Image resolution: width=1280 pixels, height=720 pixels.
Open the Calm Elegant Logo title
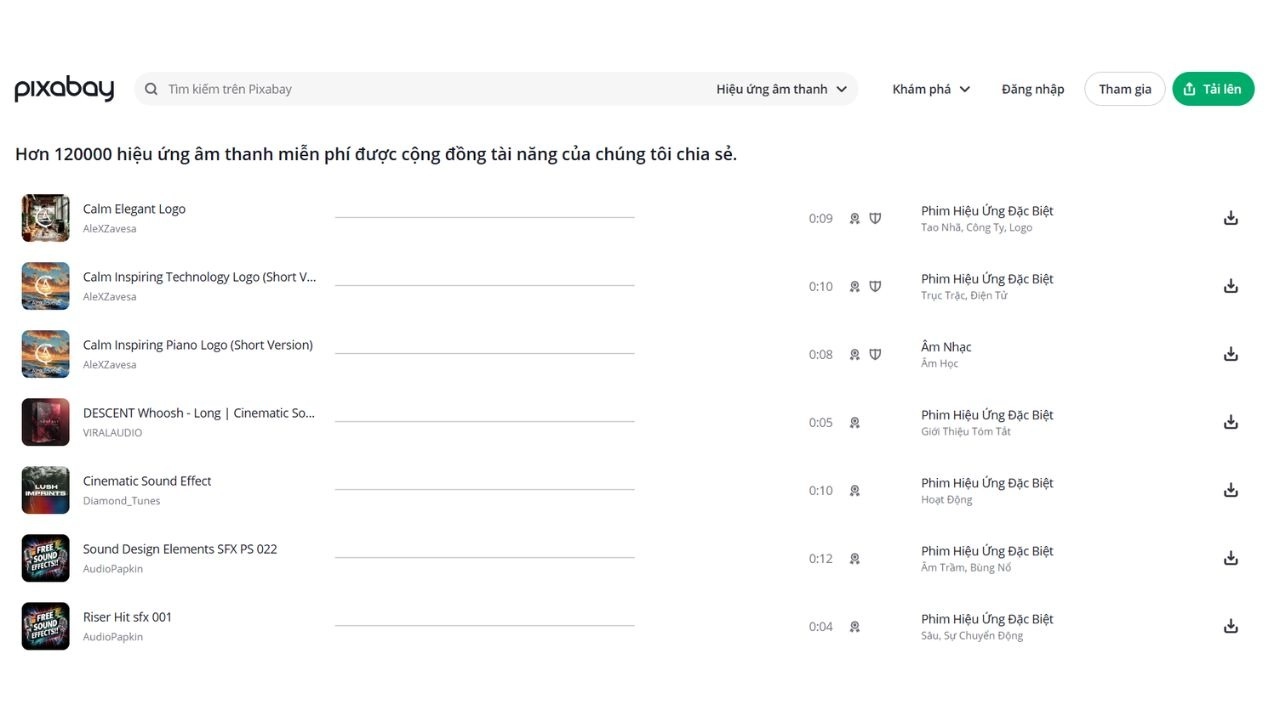(x=134, y=209)
